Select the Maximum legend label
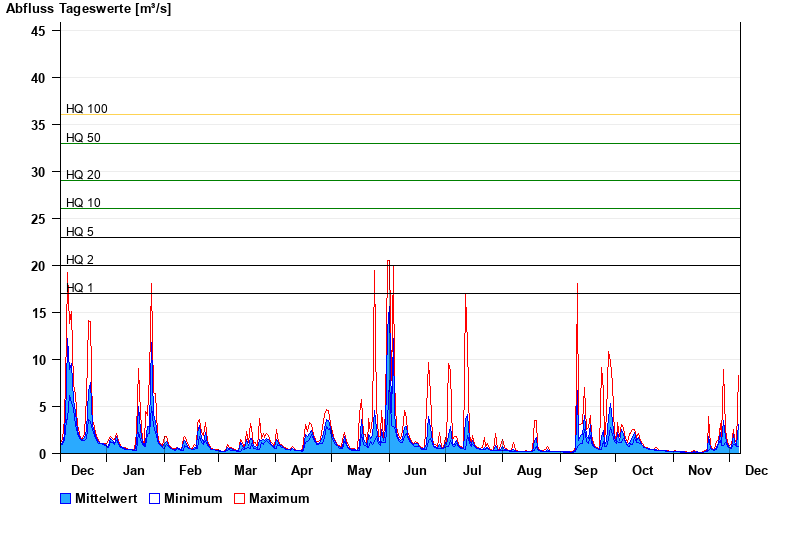The image size is (800, 550). [x=279, y=498]
